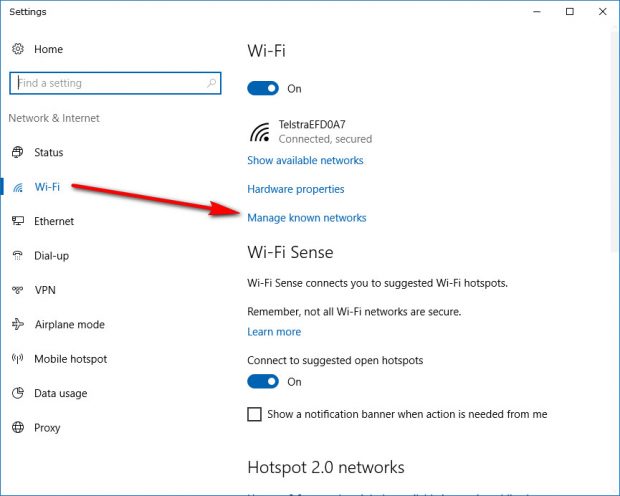Turn off the Wi-Fi toggle
This screenshot has height=496, width=620.
263,88
